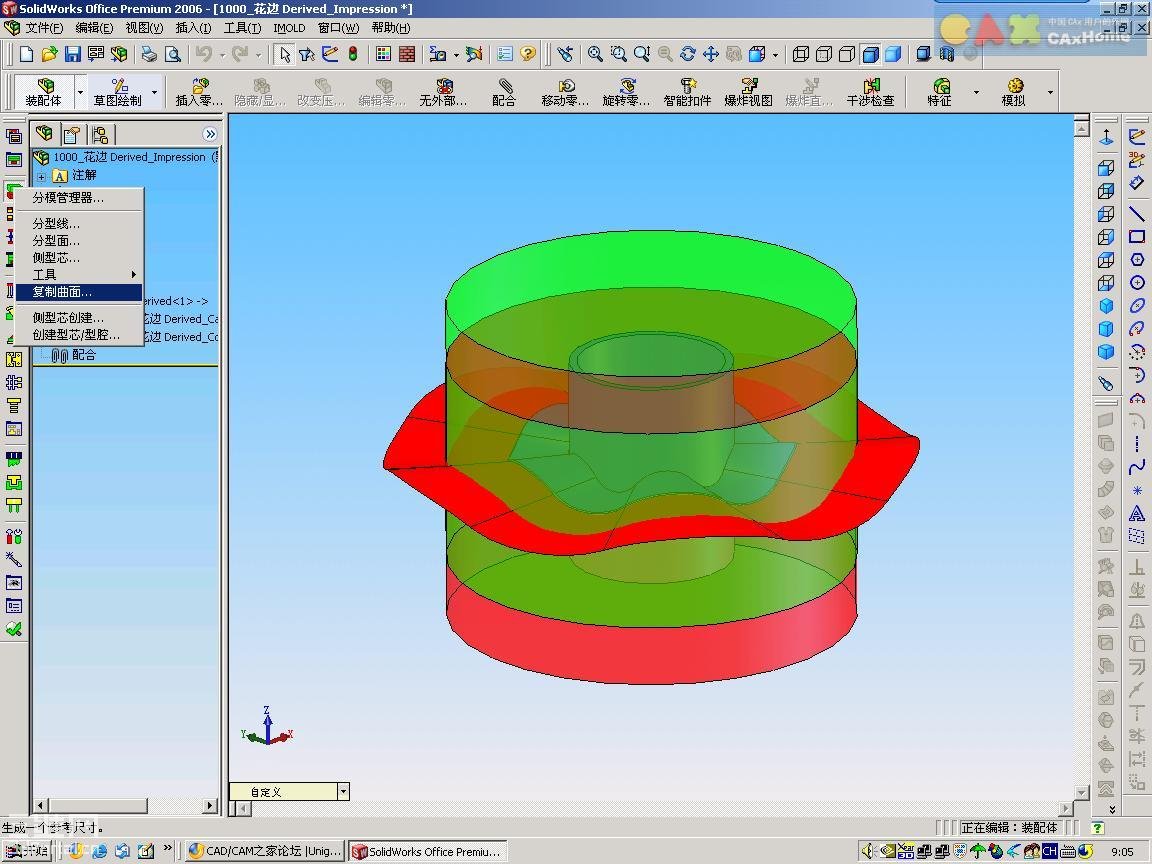Click Move Component (移动零...) button
This screenshot has width=1152, height=864.
565,92
